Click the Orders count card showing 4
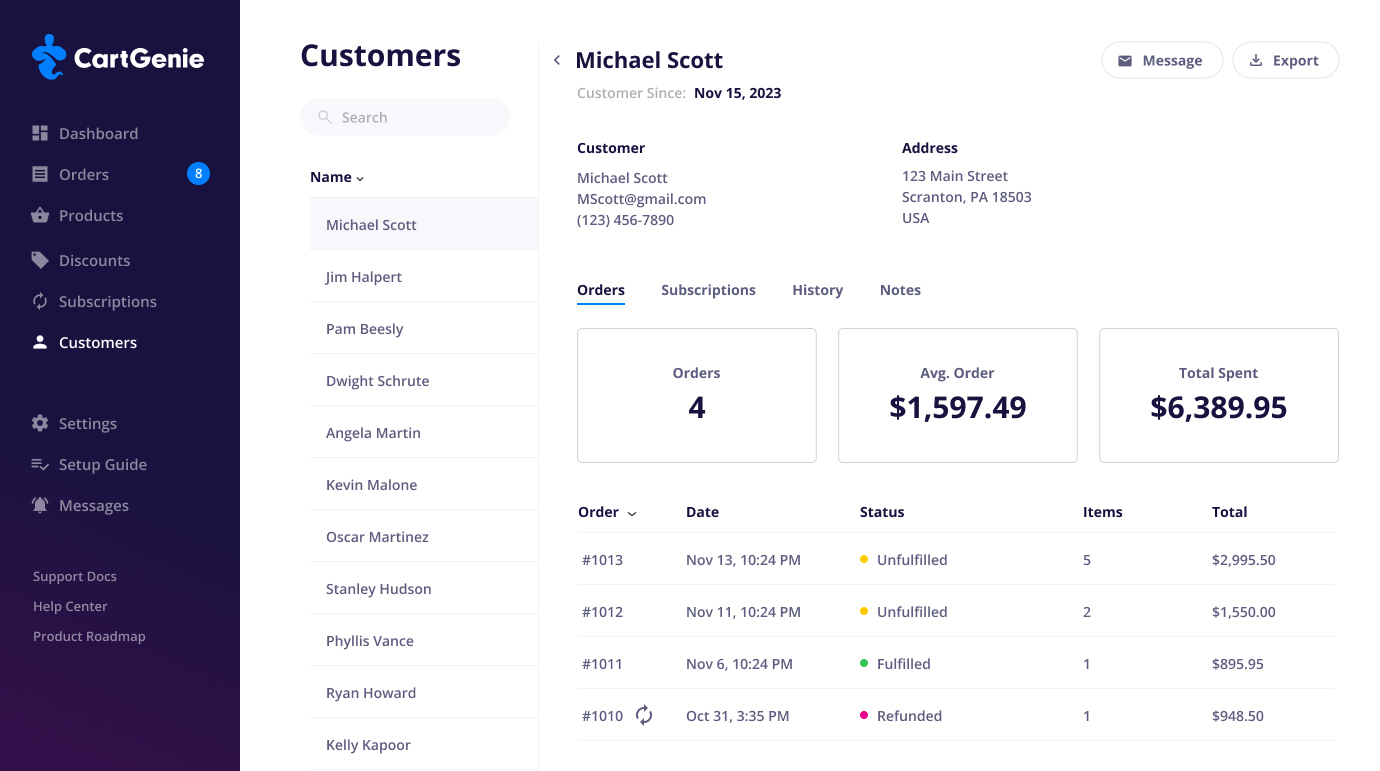 click(x=697, y=395)
